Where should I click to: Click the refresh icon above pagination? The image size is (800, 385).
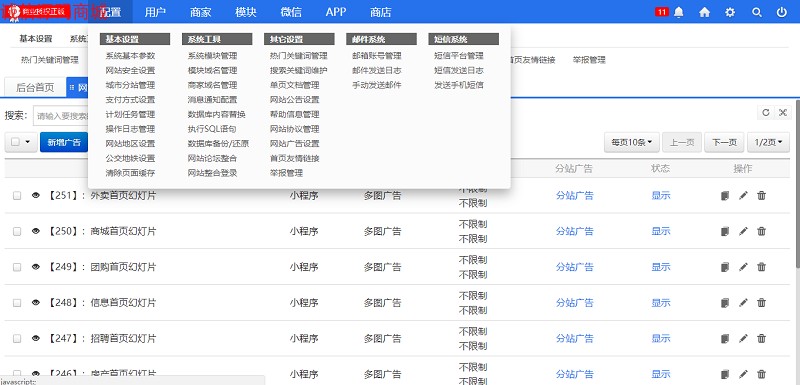765,113
